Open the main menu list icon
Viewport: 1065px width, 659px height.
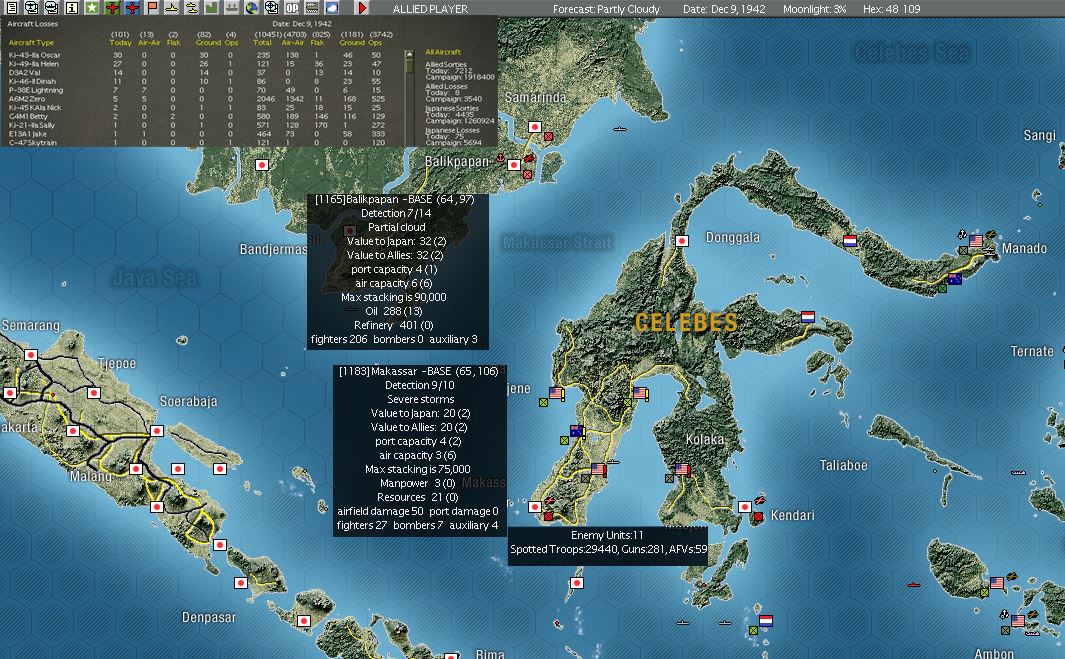(x=12, y=8)
